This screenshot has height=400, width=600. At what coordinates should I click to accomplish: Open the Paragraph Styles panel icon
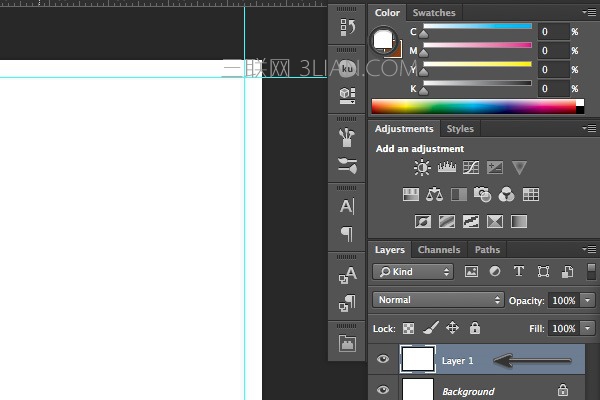click(x=347, y=303)
